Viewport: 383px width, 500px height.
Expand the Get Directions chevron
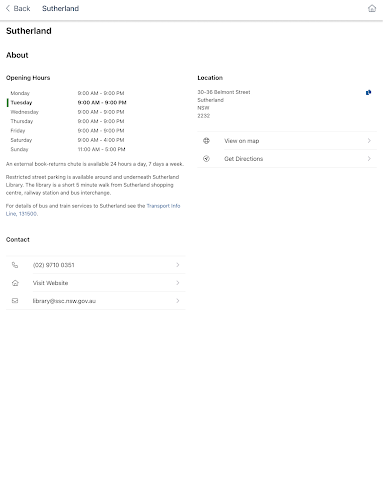369,159
